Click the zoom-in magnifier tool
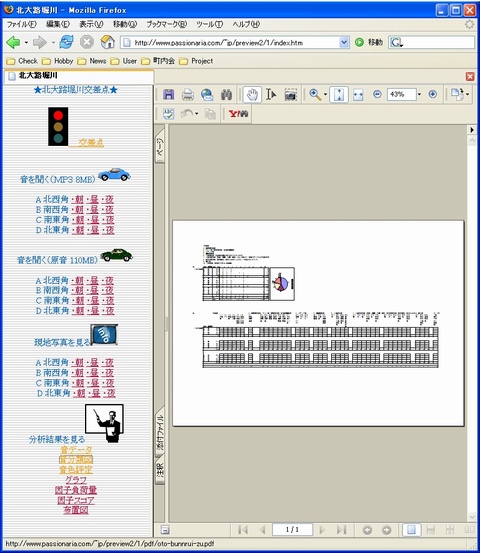This screenshot has width=480, height=553. 315,95
